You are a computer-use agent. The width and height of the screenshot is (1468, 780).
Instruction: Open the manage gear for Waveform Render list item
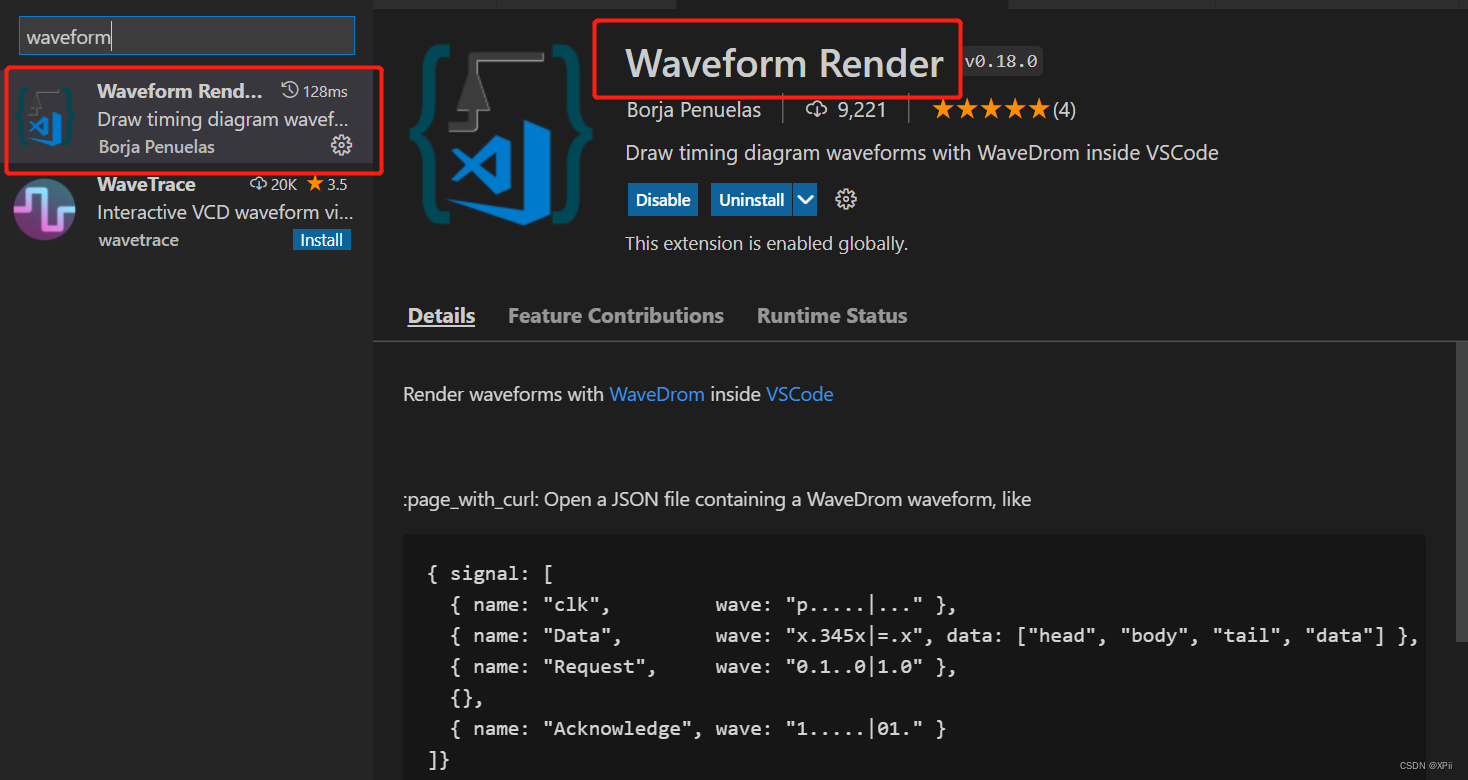point(341,146)
